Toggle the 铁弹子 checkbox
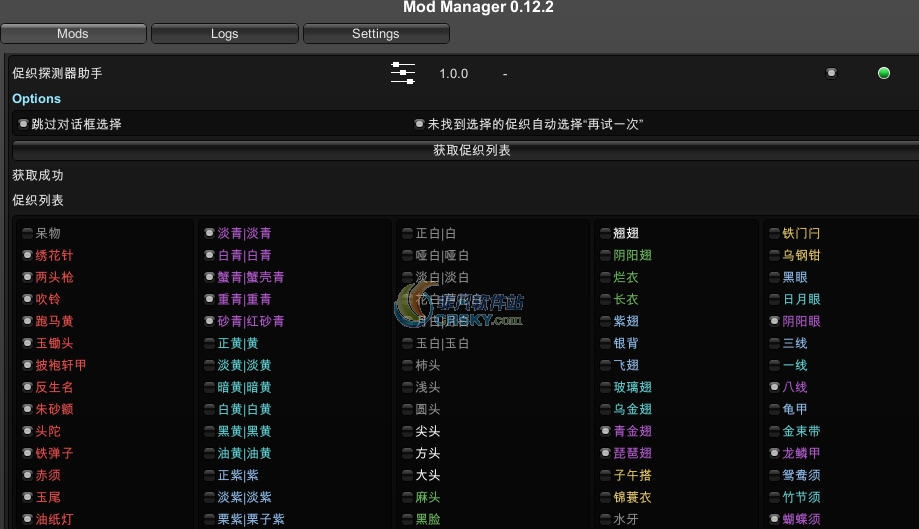919x529 pixels. point(27,453)
